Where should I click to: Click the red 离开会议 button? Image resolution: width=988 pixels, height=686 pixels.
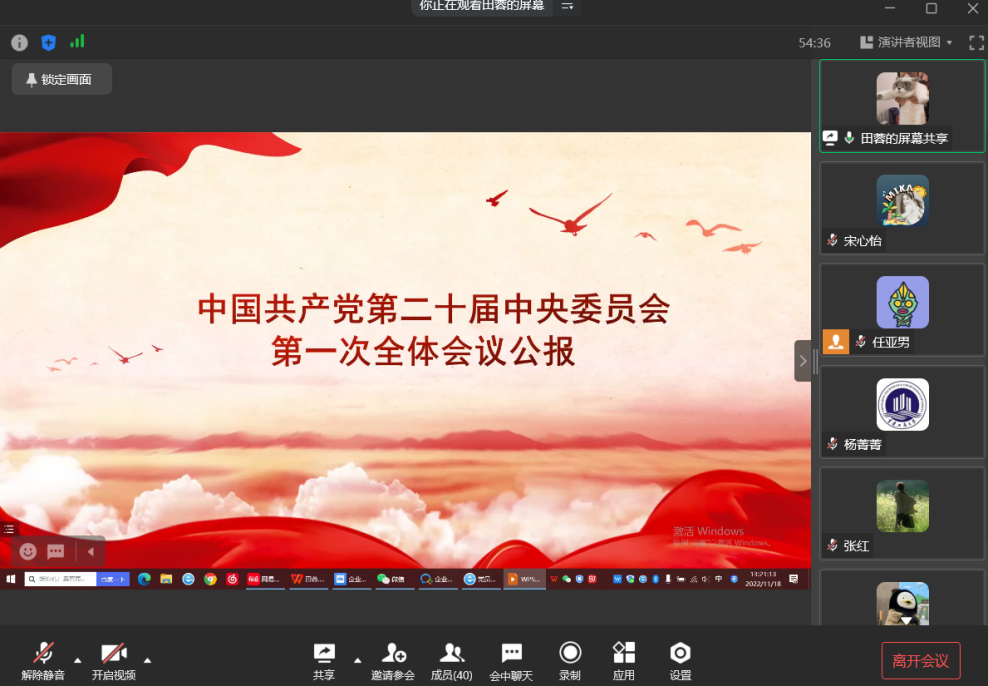click(920, 661)
